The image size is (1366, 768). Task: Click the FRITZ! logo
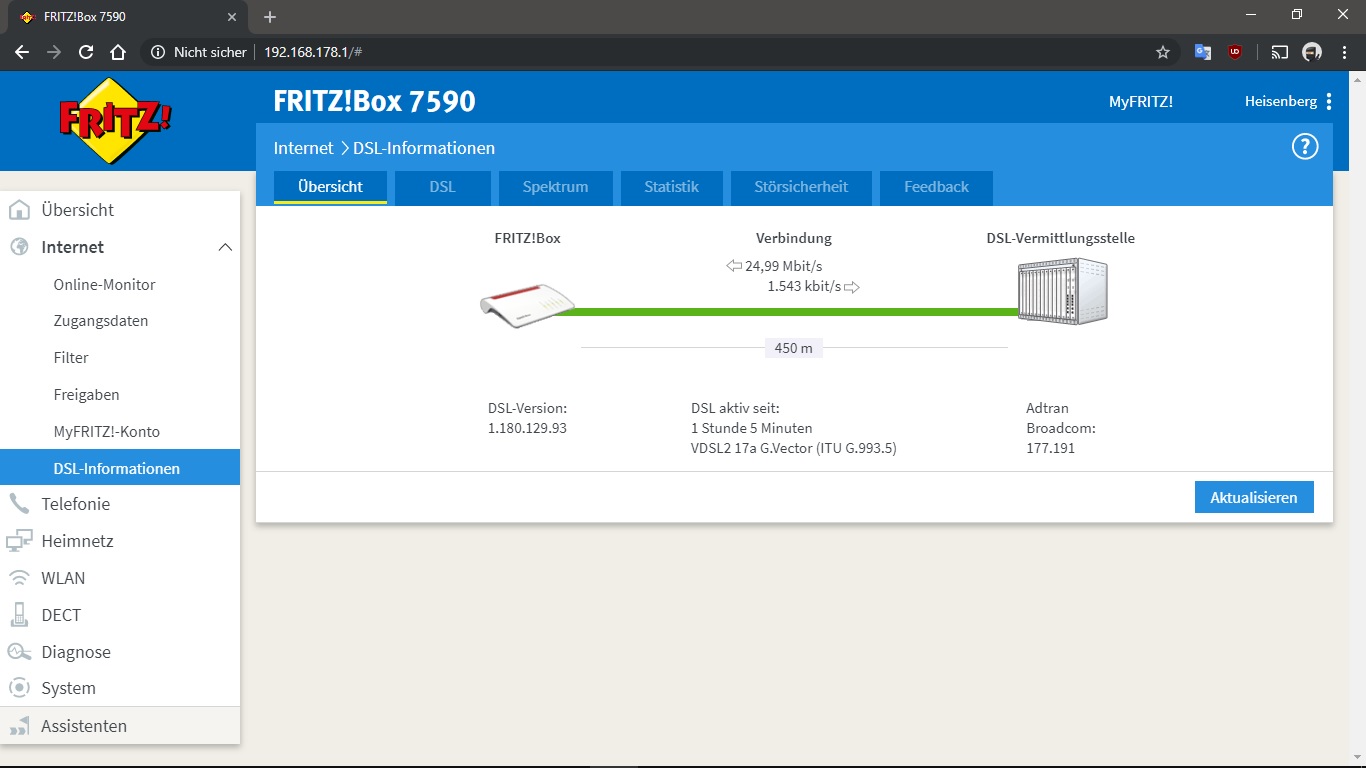click(x=116, y=121)
